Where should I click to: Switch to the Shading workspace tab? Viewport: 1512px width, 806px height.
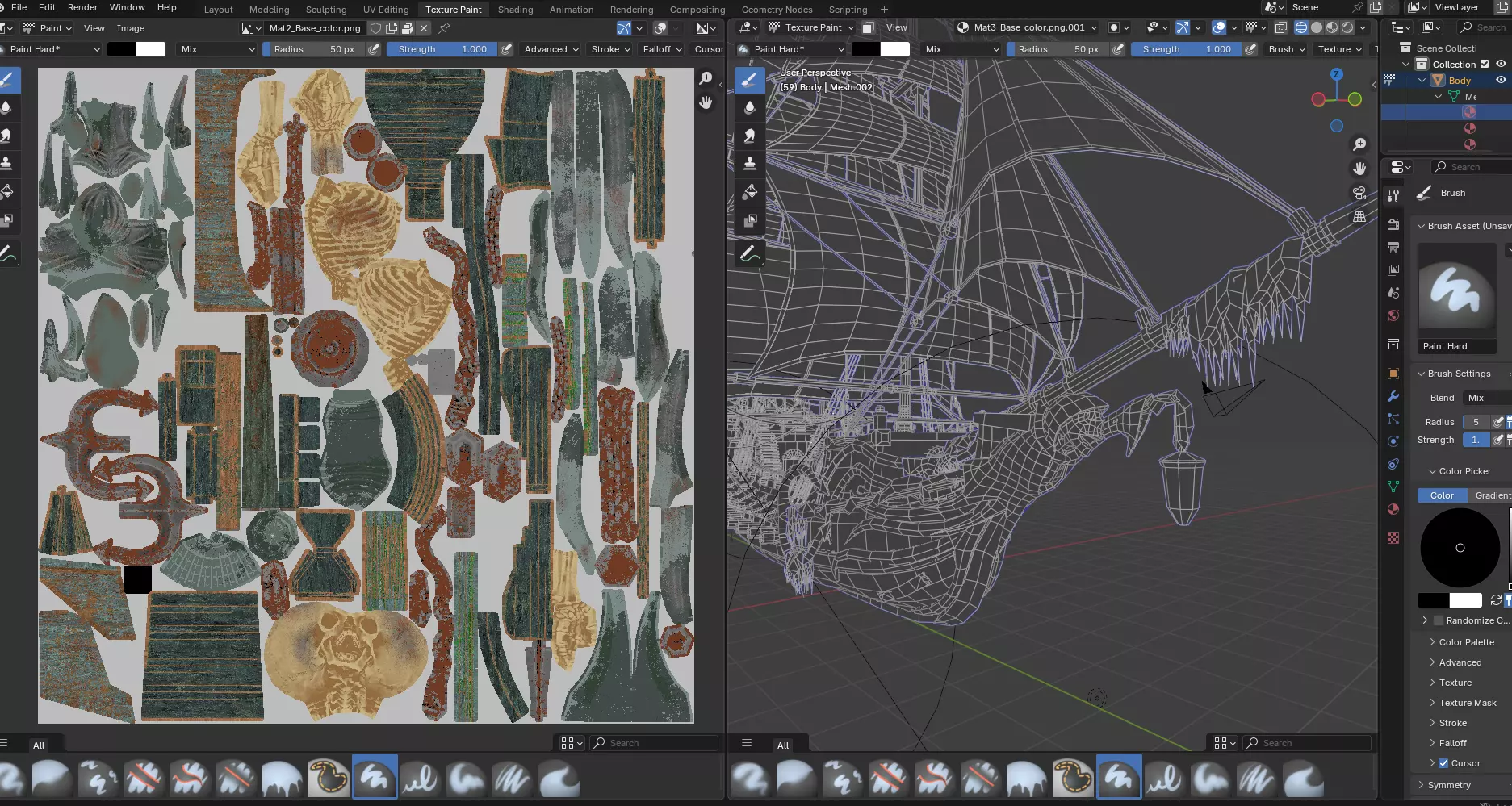pyautogui.click(x=515, y=10)
